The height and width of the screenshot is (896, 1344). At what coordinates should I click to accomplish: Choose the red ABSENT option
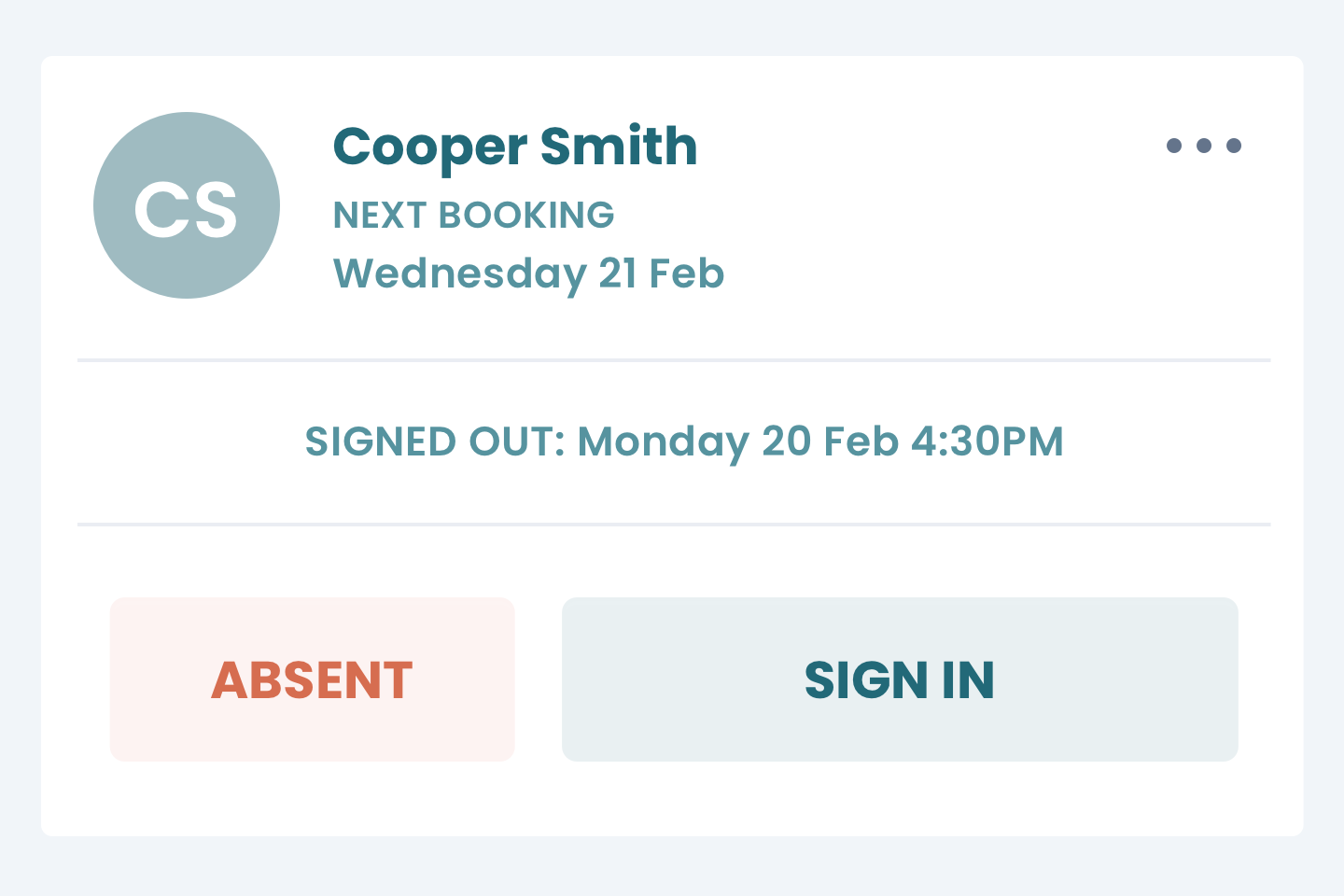[x=313, y=679]
